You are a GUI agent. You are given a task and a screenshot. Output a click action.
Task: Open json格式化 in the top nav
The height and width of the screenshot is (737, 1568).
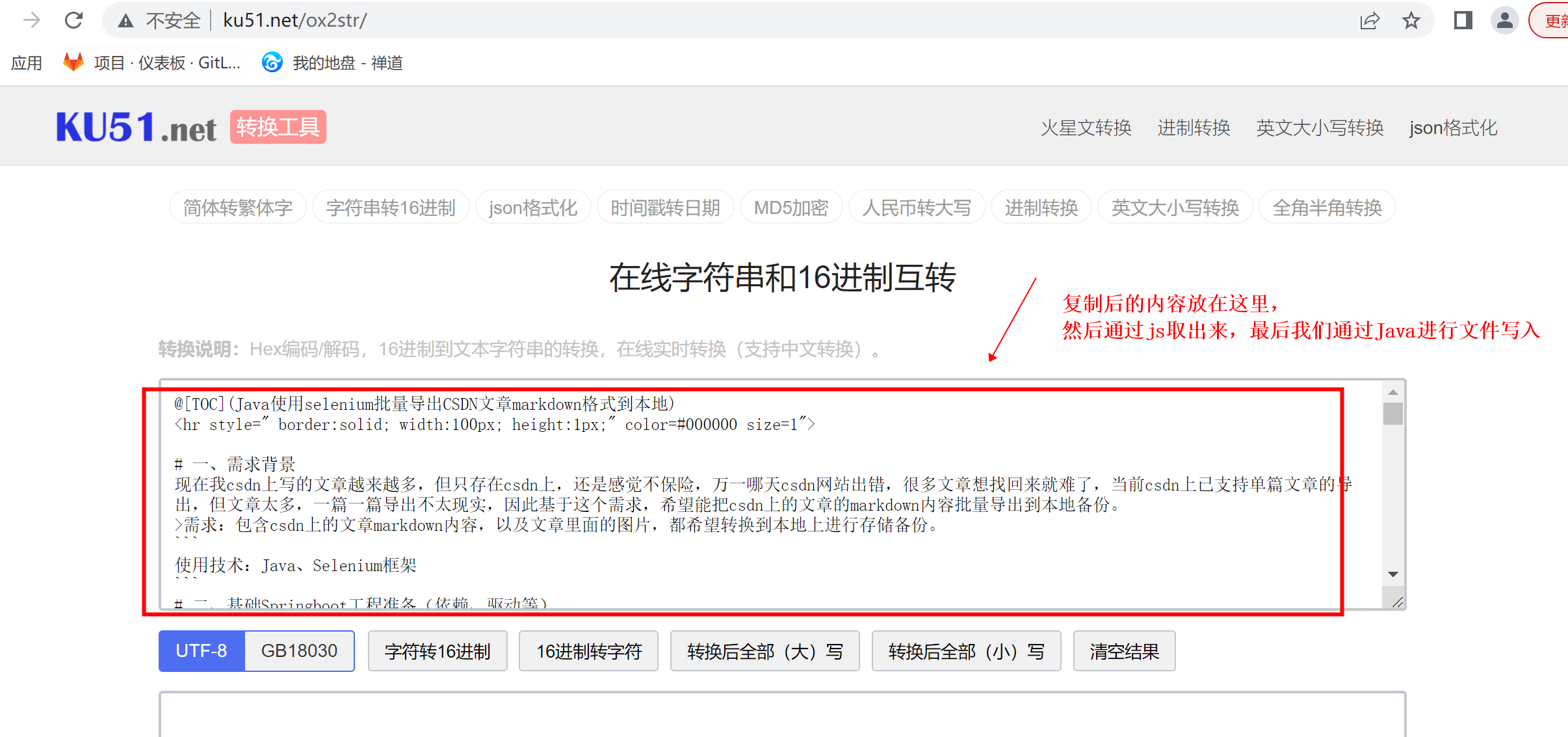click(1453, 127)
